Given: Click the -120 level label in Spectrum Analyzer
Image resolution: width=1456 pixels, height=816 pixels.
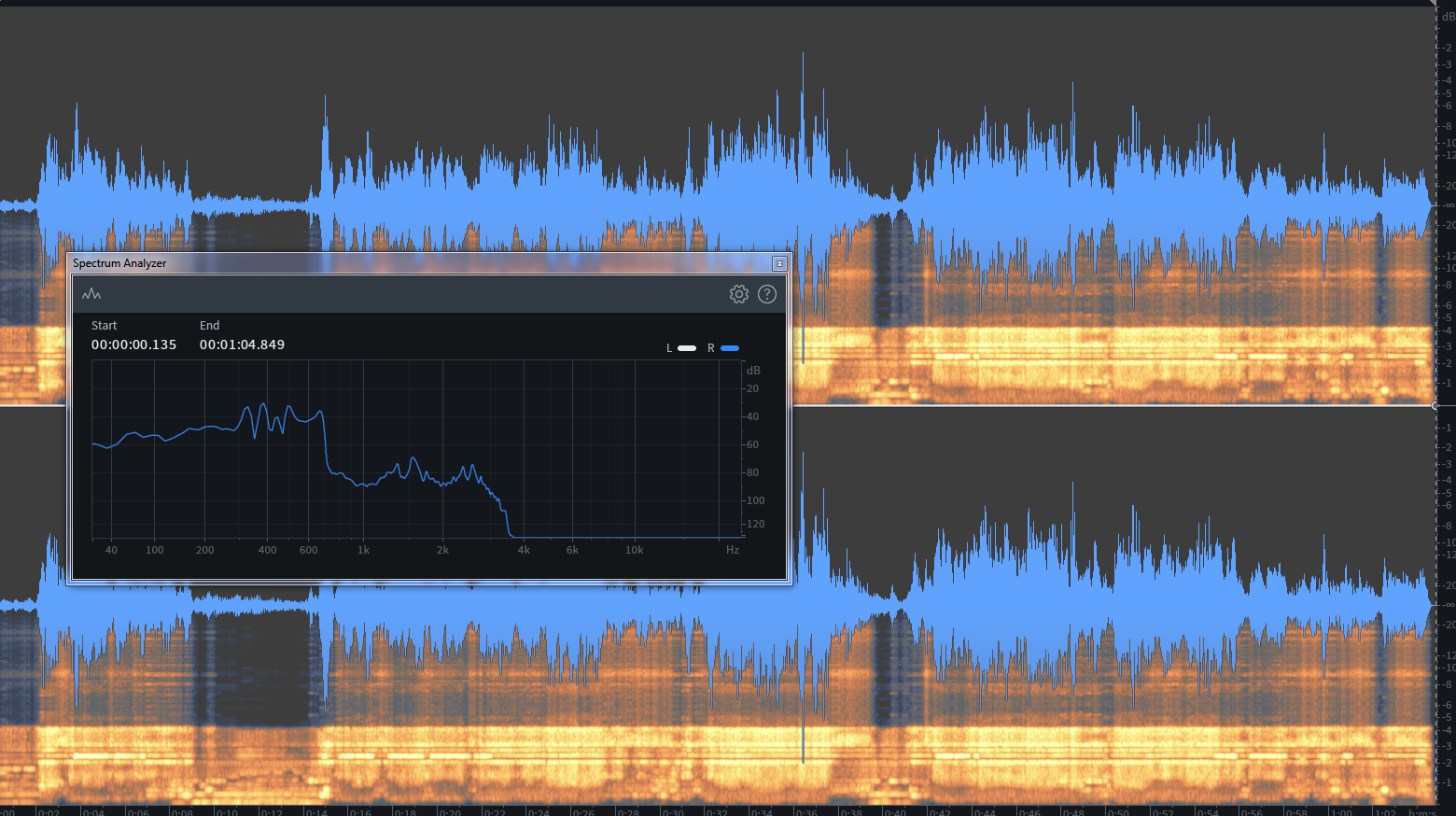Looking at the screenshot, I should [x=754, y=524].
